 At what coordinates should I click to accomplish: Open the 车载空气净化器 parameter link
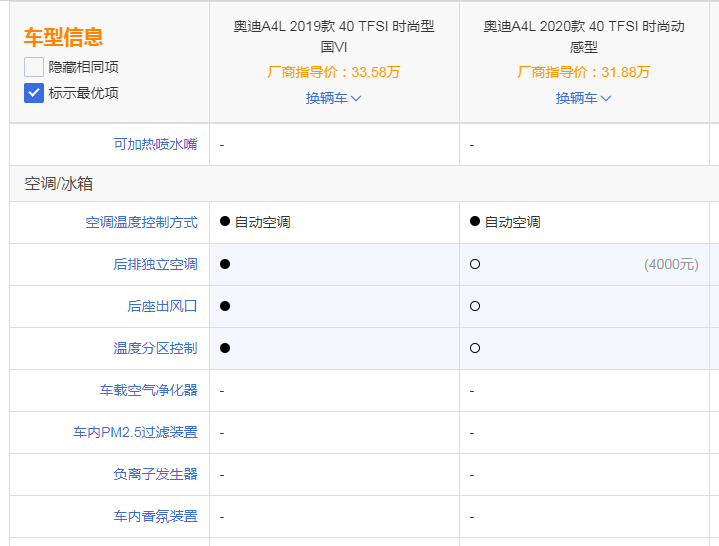point(149,390)
